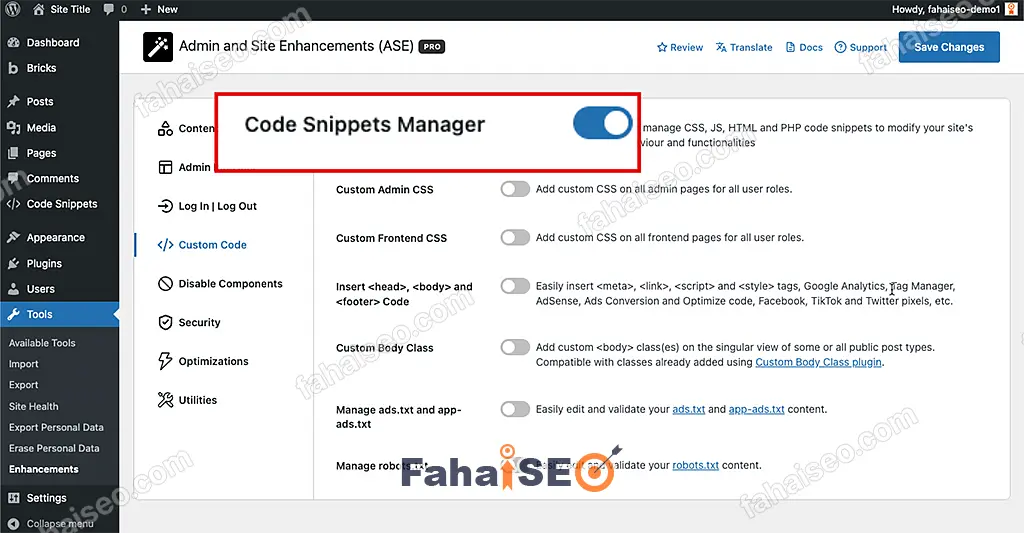Viewport: 1024px width, 533px height.
Task: Click the Docs document icon
Action: tap(790, 47)
